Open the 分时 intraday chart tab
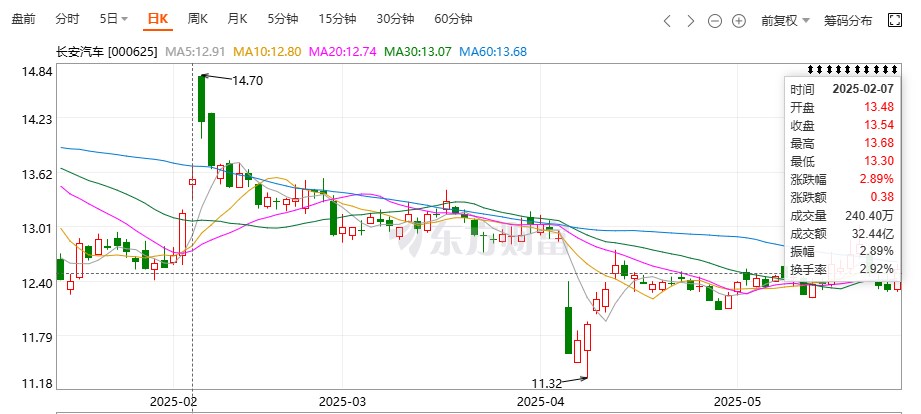Viewport: 921px width, 414px height. pyautogui.click(x=67, y=19)
